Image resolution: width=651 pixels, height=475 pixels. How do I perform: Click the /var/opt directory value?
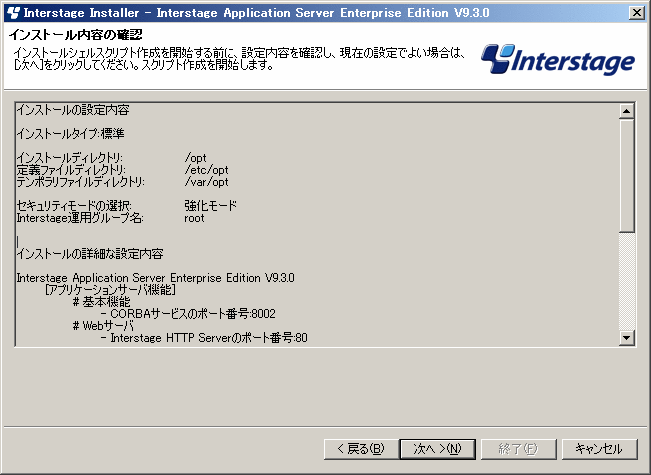point(206,182)
